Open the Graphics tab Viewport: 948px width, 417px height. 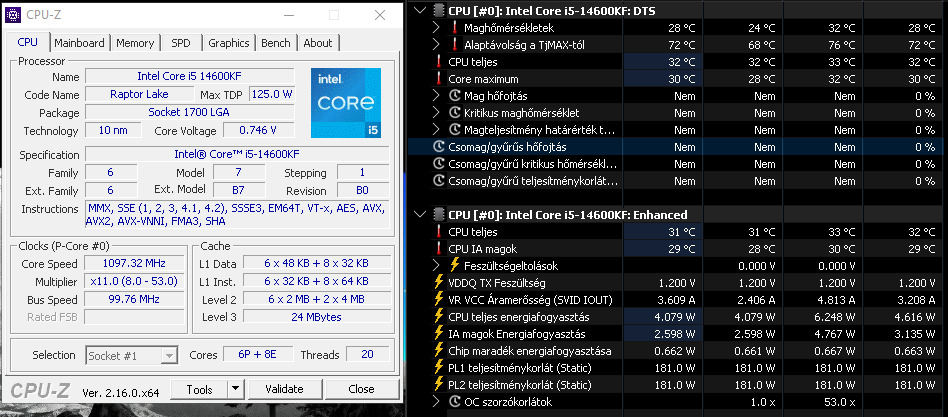click(x=229, y=43)
